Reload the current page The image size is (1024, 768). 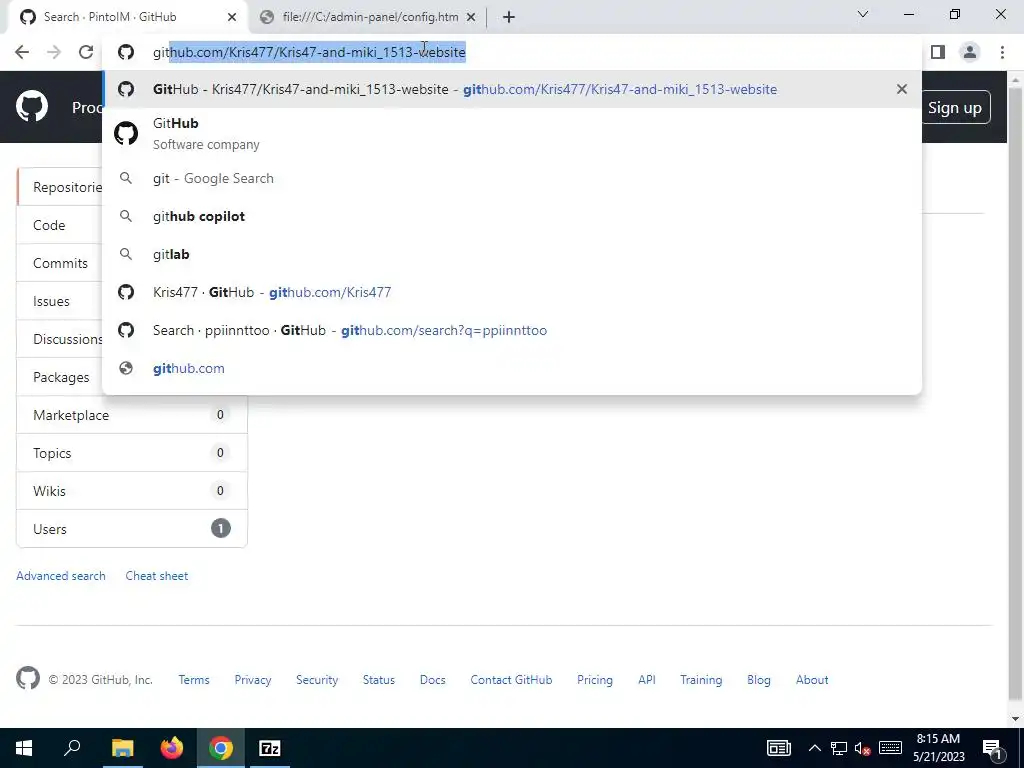86,52
